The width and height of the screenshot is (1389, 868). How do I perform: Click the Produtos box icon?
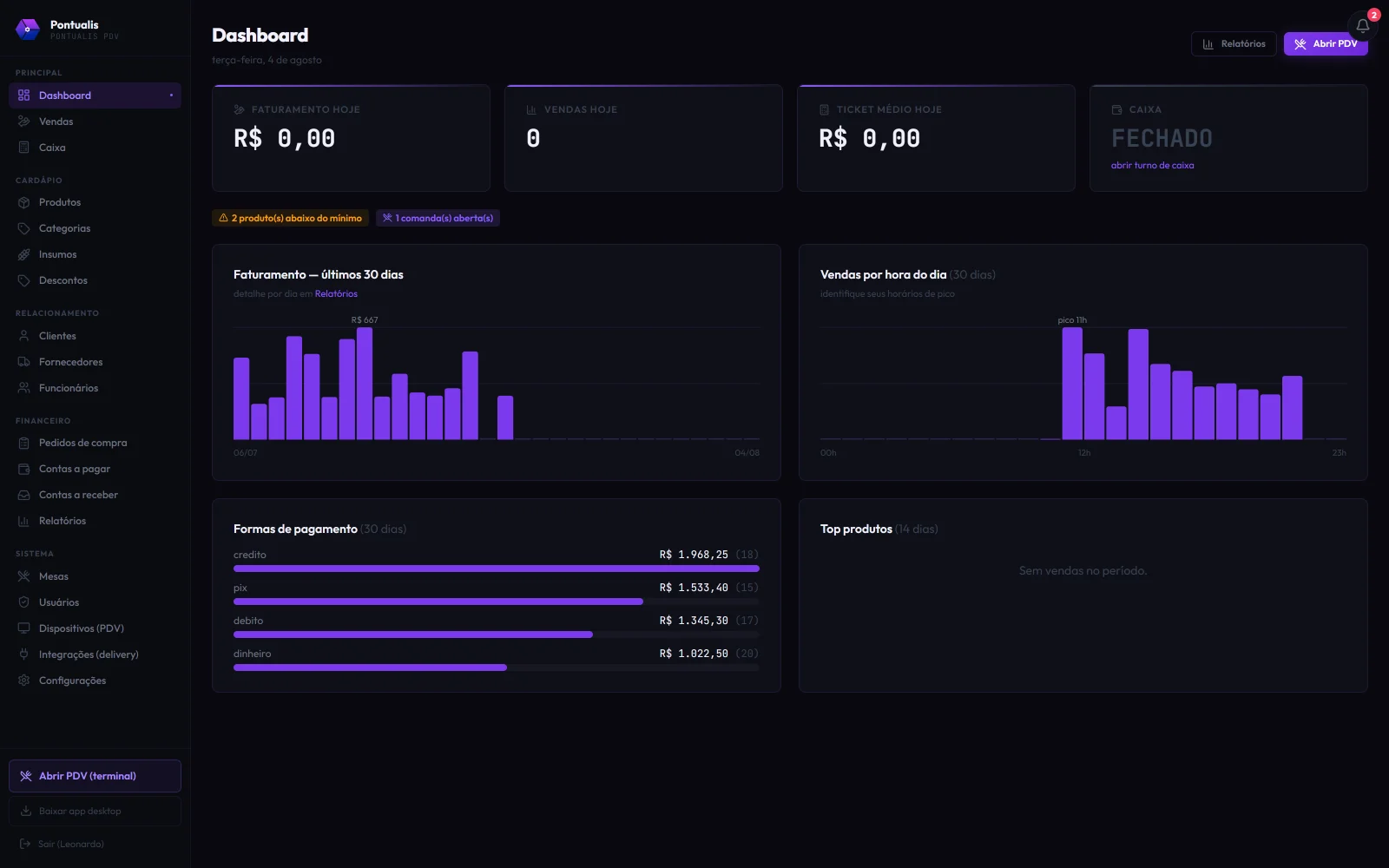pos(23,202)
